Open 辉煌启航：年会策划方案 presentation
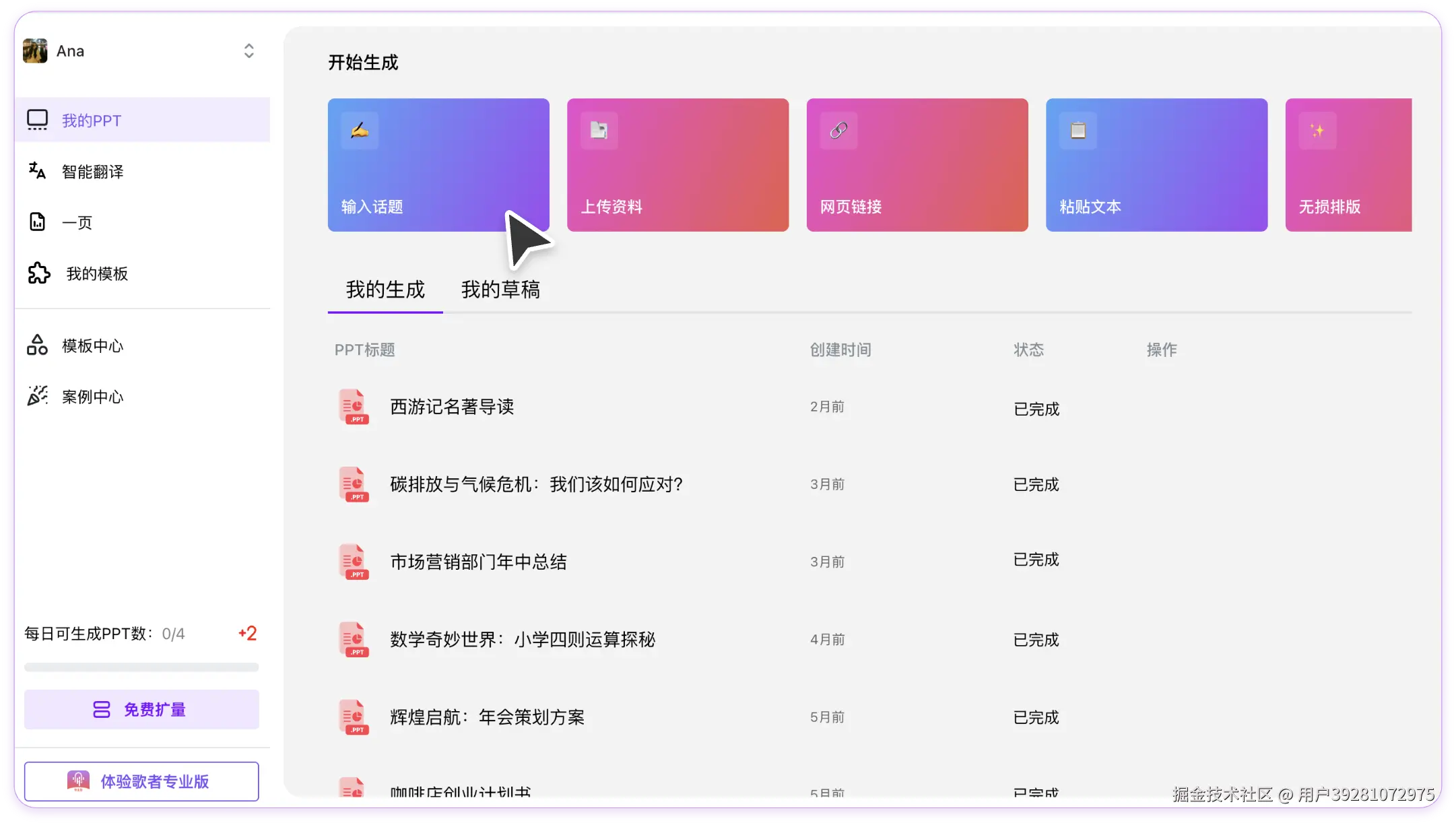This screenshot has width=1456, height=825. 487,717
